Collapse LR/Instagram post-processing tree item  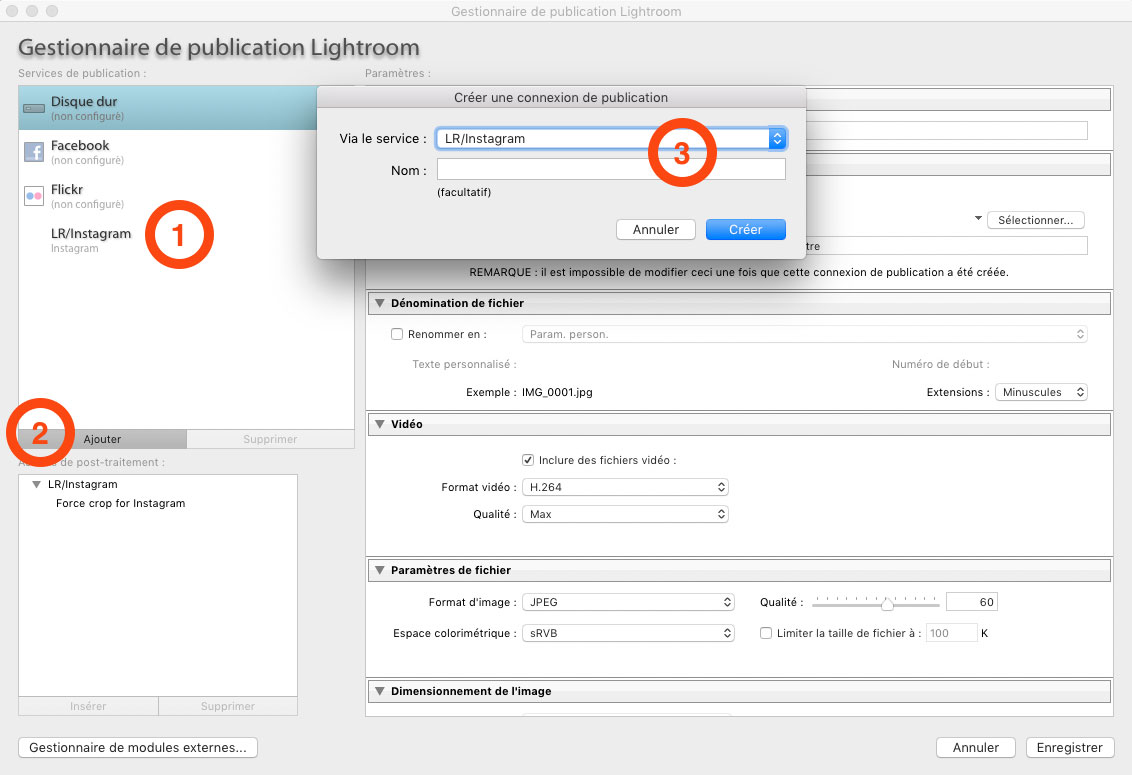coord(37,484)
